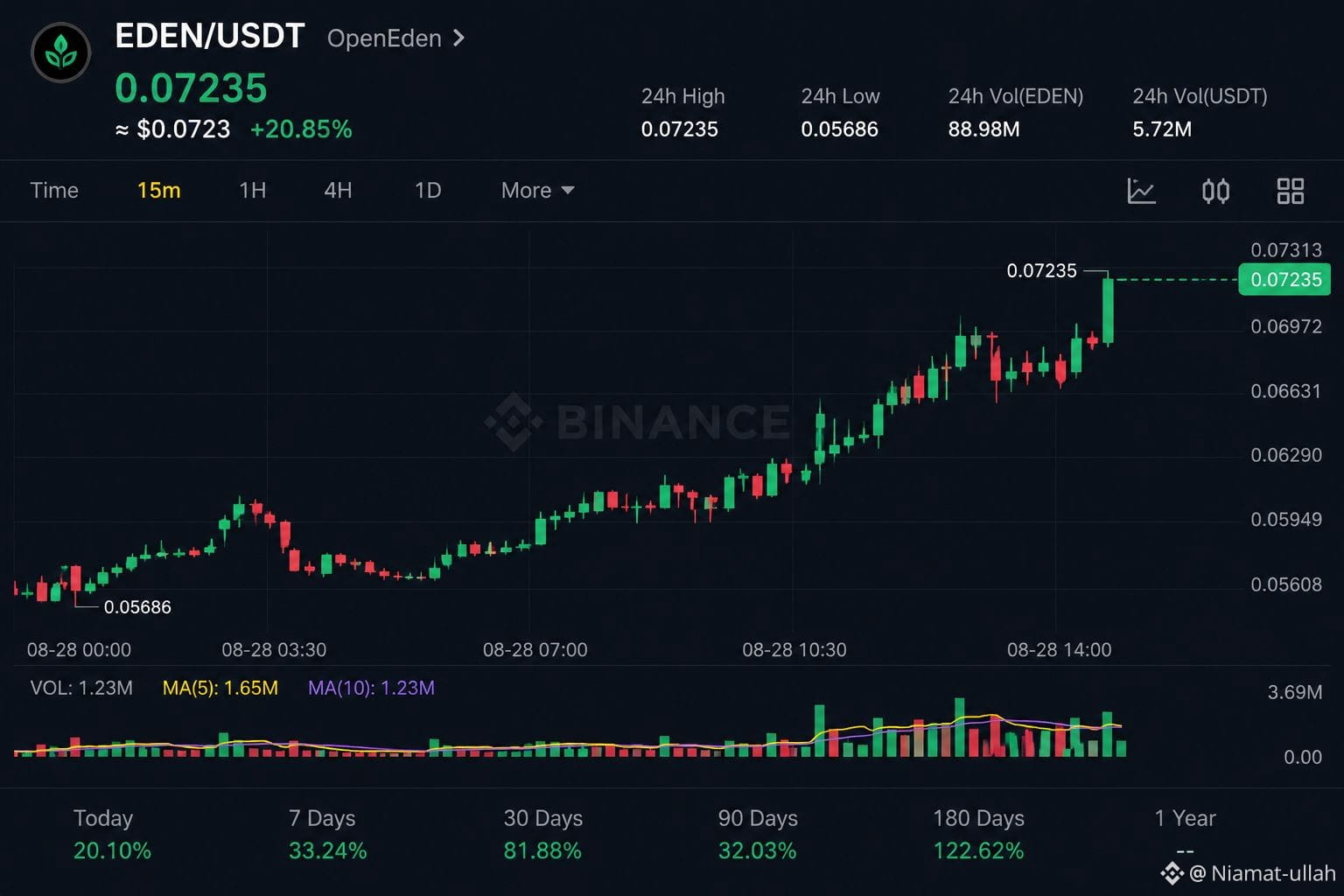This screenshot has height=896, width=1344.
Task: Click the 90 Days 32.03% performance
Action: coord(758,834)
